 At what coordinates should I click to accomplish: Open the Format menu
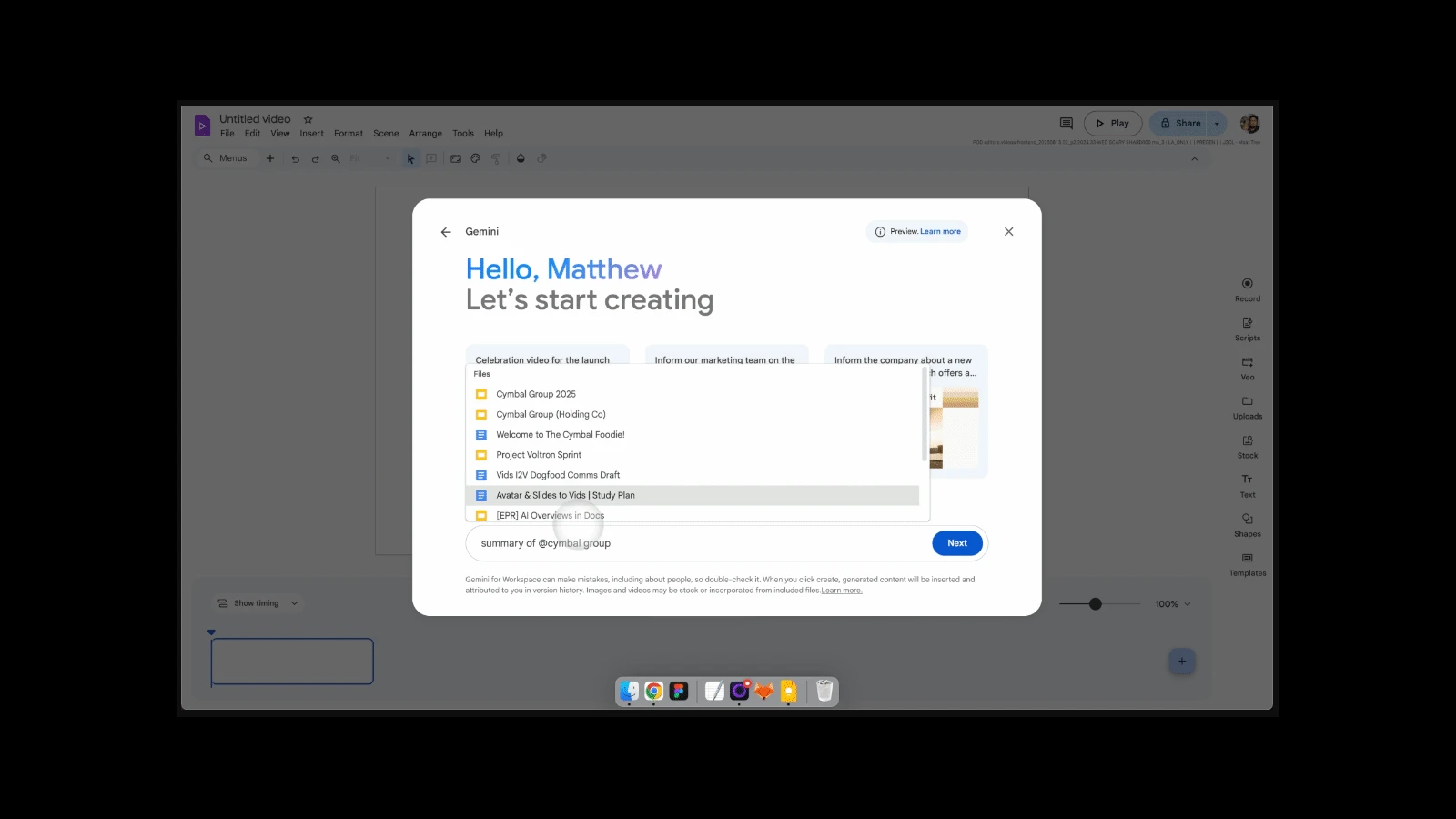pos(349,134)
